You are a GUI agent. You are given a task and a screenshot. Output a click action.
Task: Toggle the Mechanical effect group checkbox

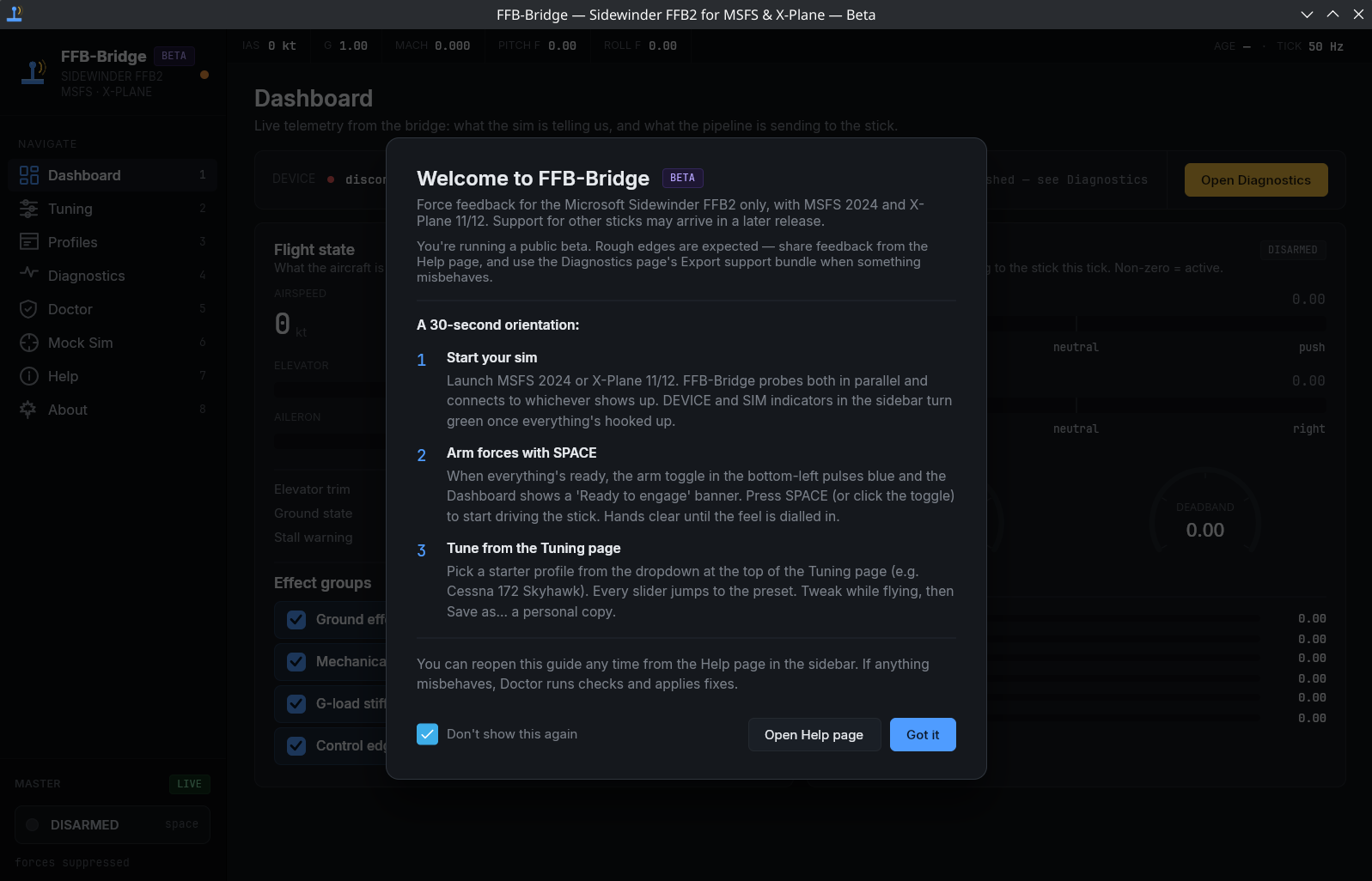[296, 662]
